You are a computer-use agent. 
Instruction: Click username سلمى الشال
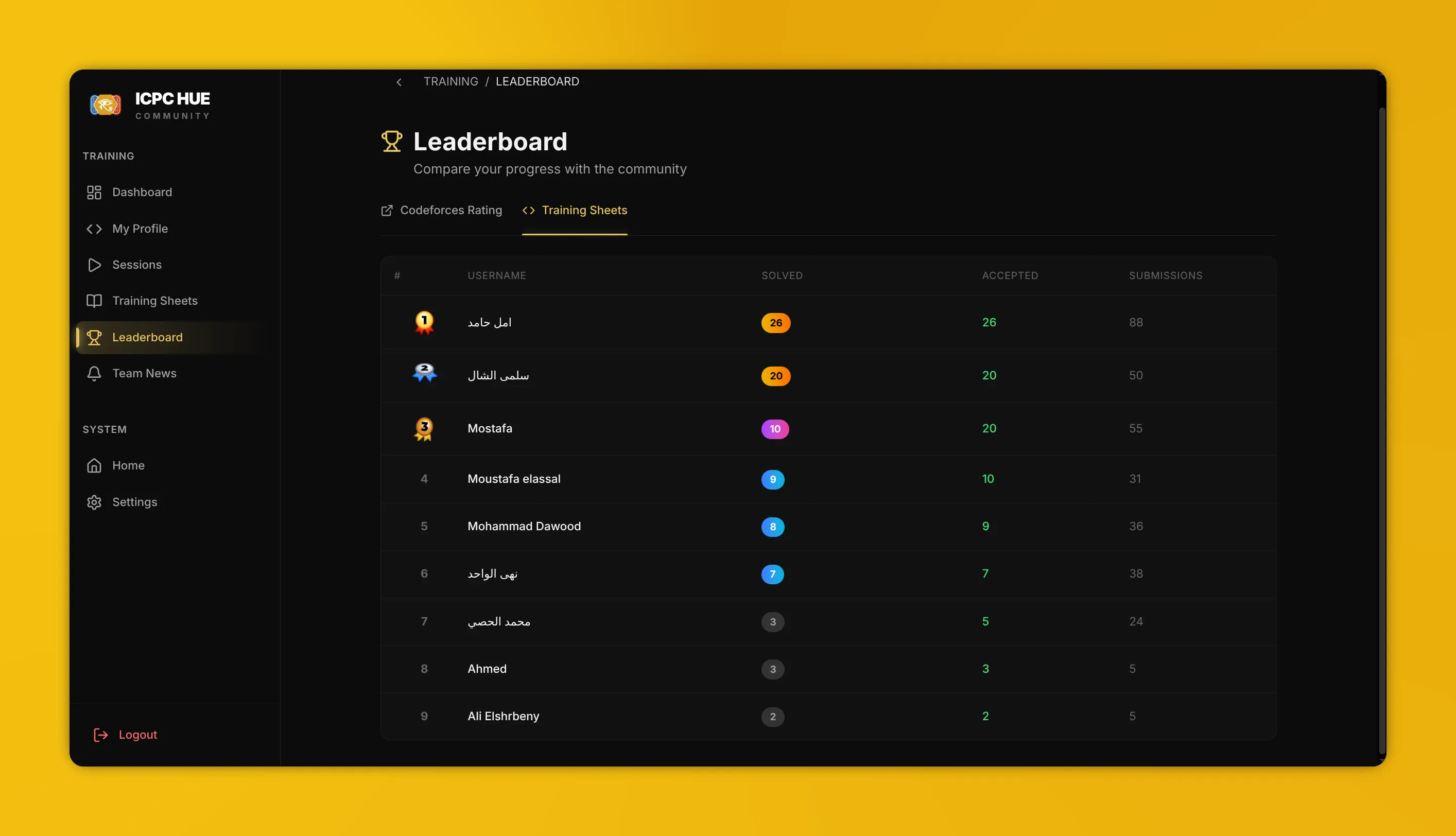498,375
